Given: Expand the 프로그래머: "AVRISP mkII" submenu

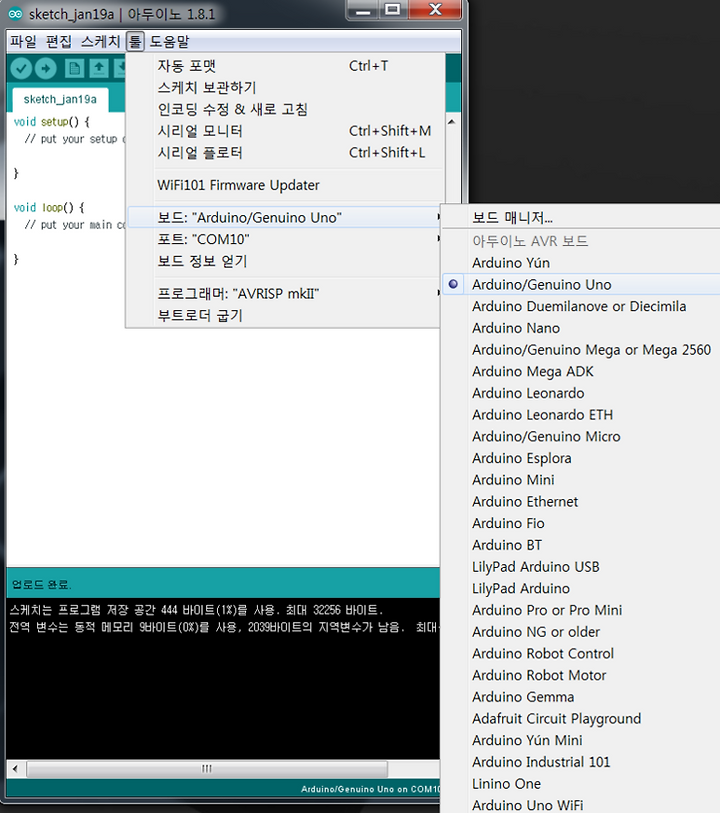Looking at the screenshot, I should click(x=285, y=293).
